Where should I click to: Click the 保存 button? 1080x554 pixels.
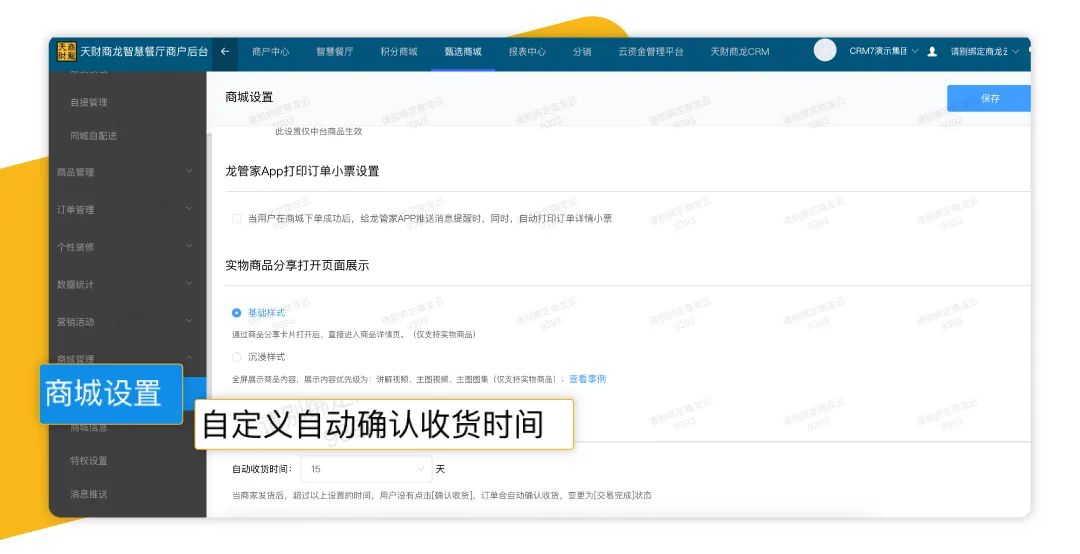pos(989,99)
